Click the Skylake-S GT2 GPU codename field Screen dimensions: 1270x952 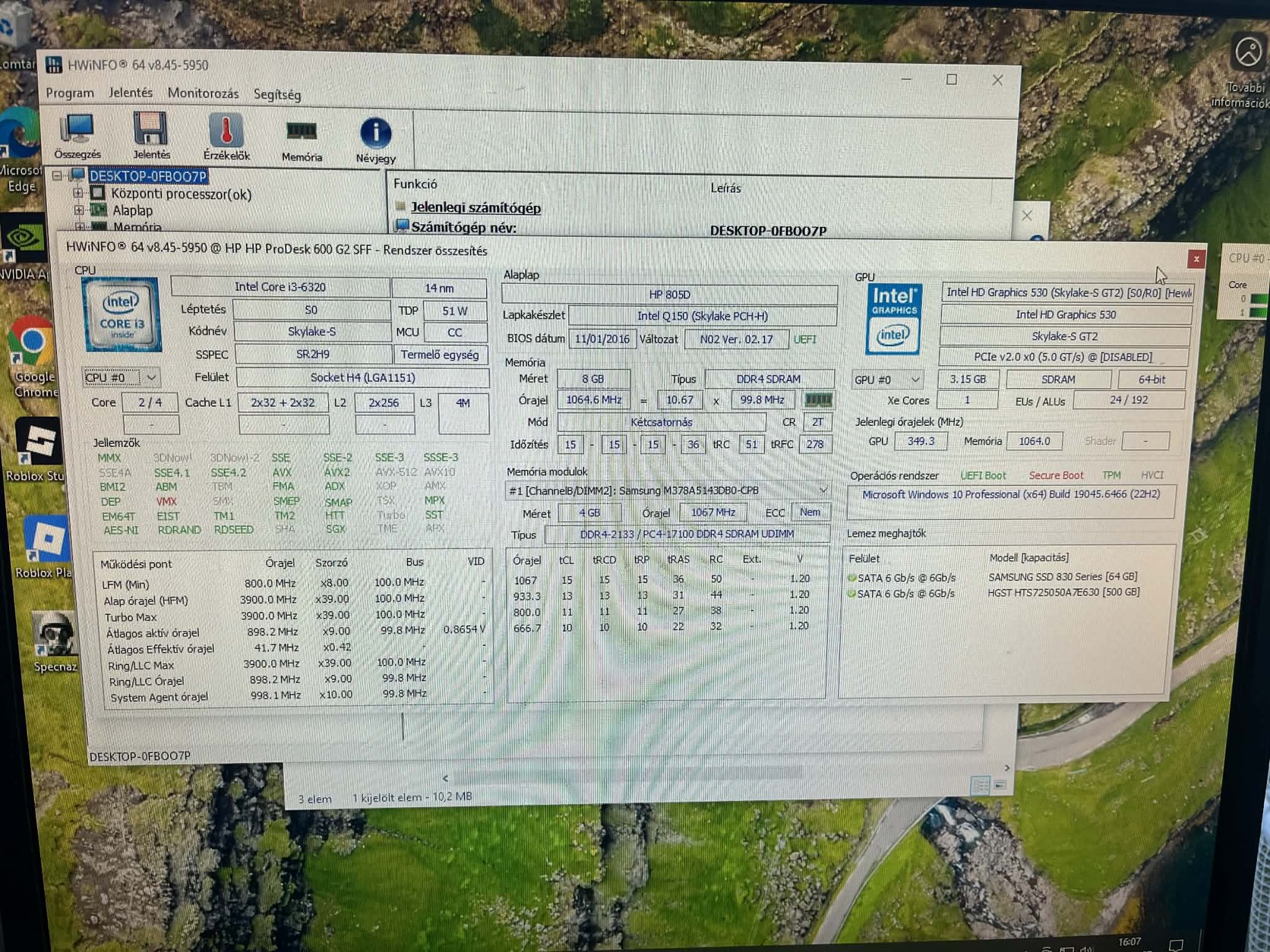1064,336
